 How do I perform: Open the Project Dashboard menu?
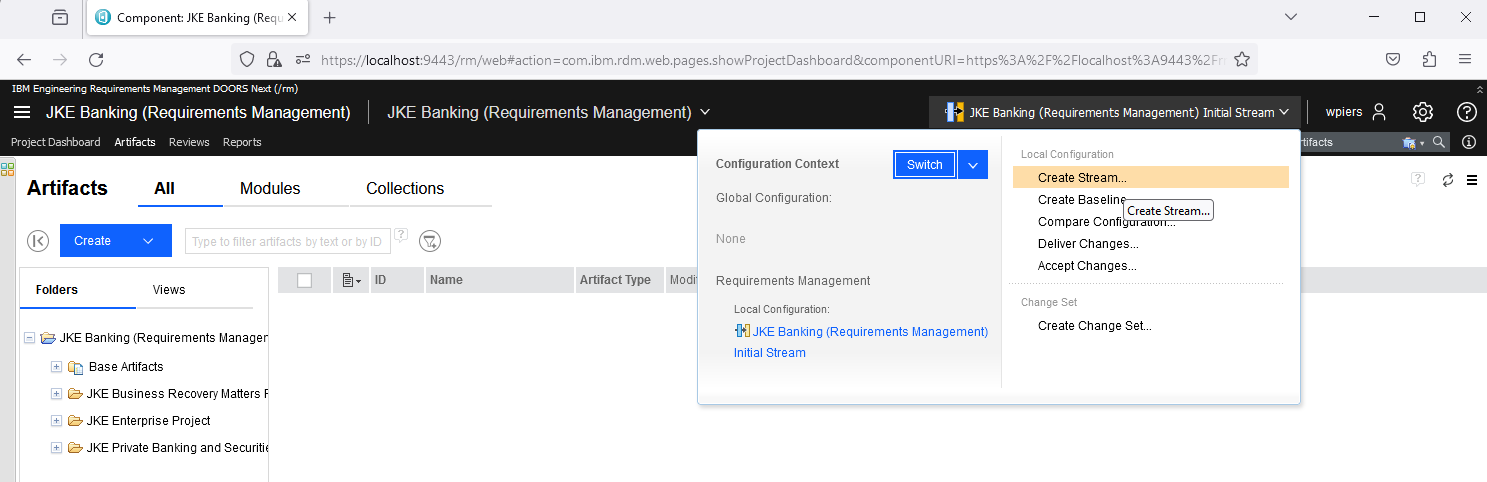pos(56,142)
